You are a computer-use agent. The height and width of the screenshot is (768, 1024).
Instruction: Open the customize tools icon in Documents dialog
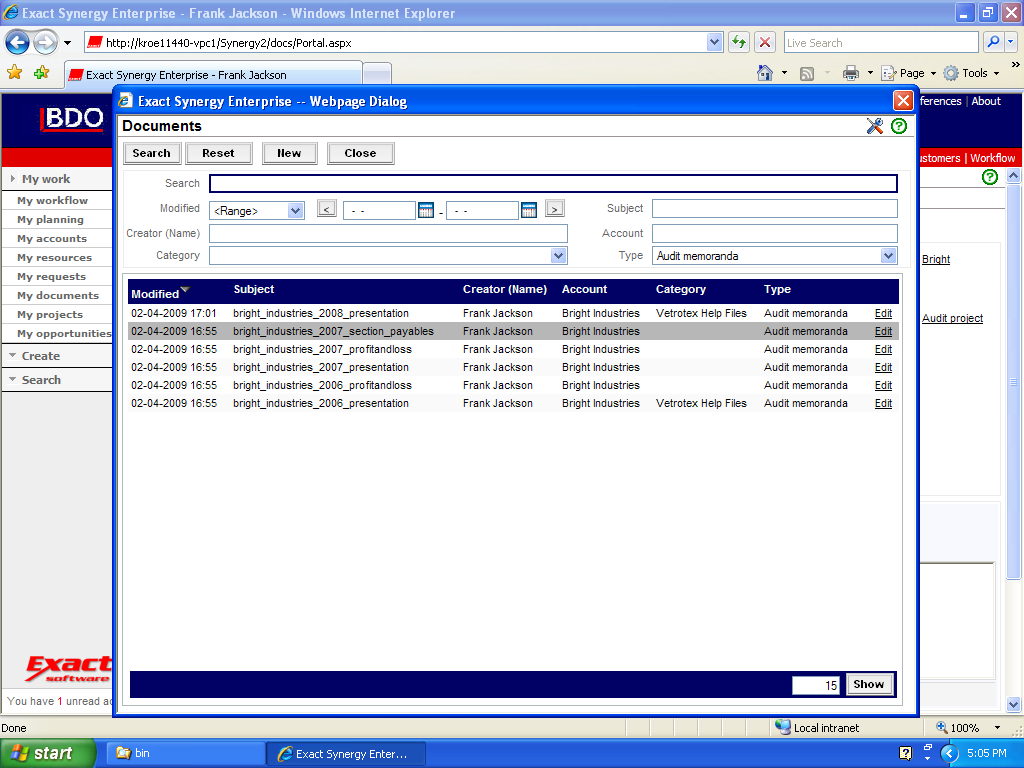tap(874, 126)
